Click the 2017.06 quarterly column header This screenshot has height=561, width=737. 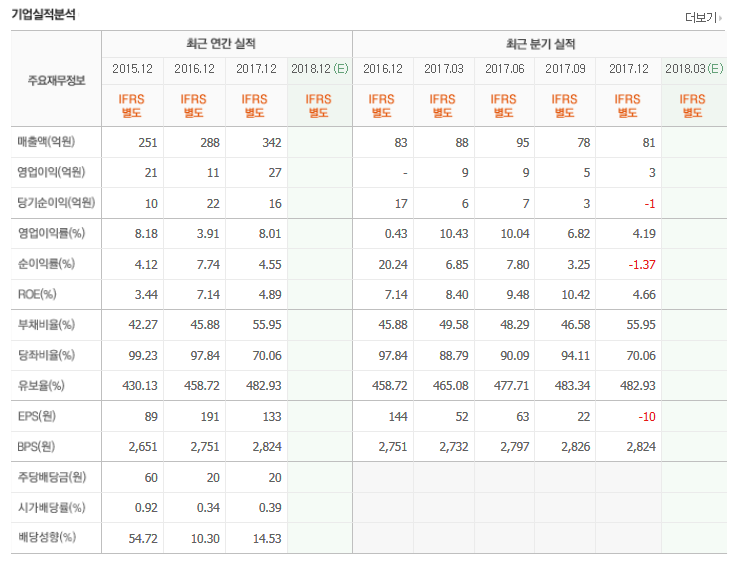pyautogui.click(x=505, y=69)
